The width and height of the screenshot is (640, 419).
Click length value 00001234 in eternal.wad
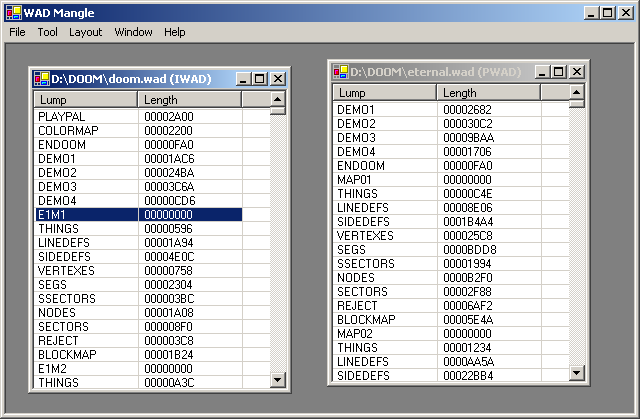[467, 348]
